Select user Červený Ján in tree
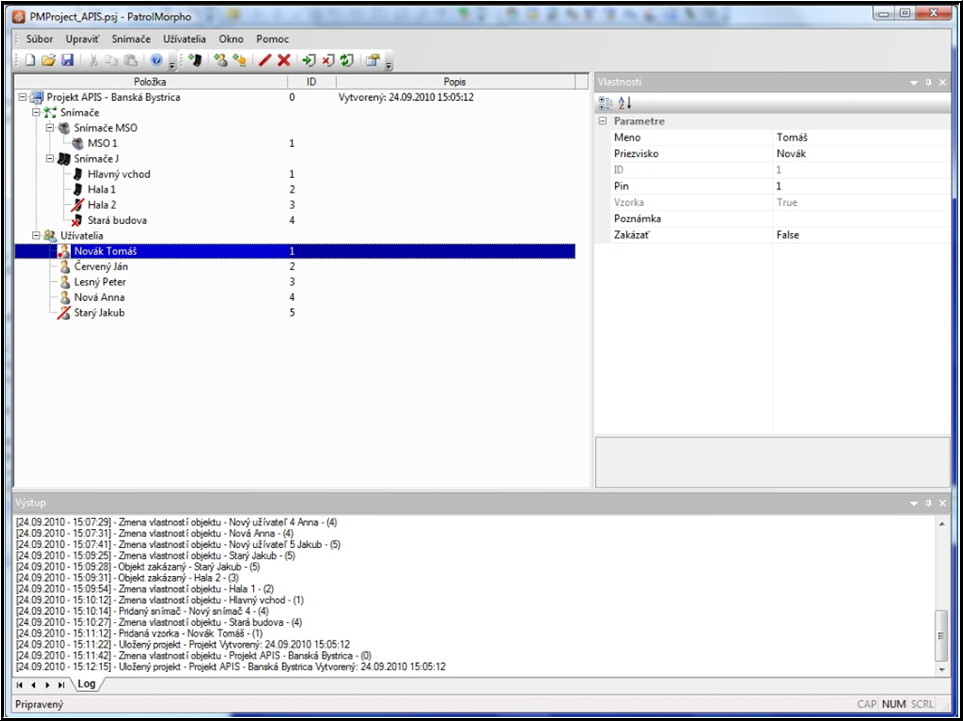963x721 pixels. tap(100, 267)
